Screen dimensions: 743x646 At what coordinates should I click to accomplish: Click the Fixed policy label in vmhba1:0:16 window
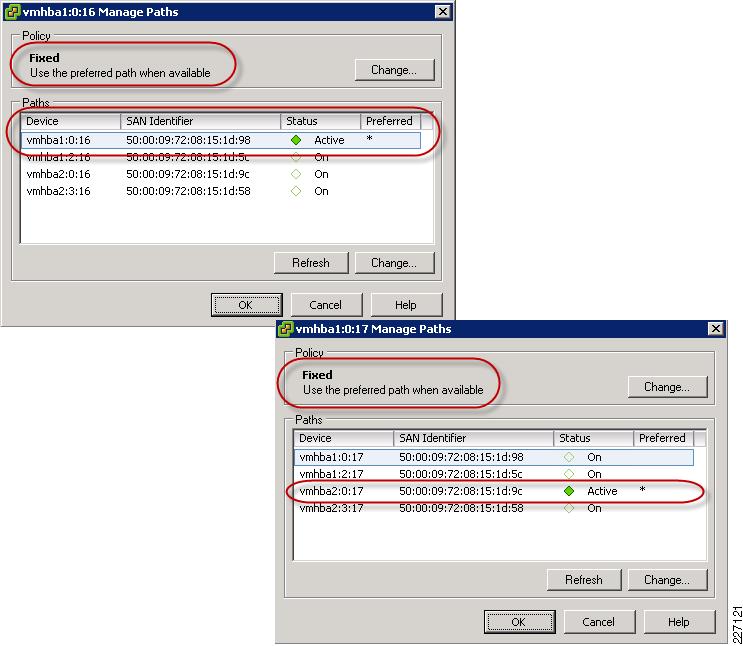[45, 58]
